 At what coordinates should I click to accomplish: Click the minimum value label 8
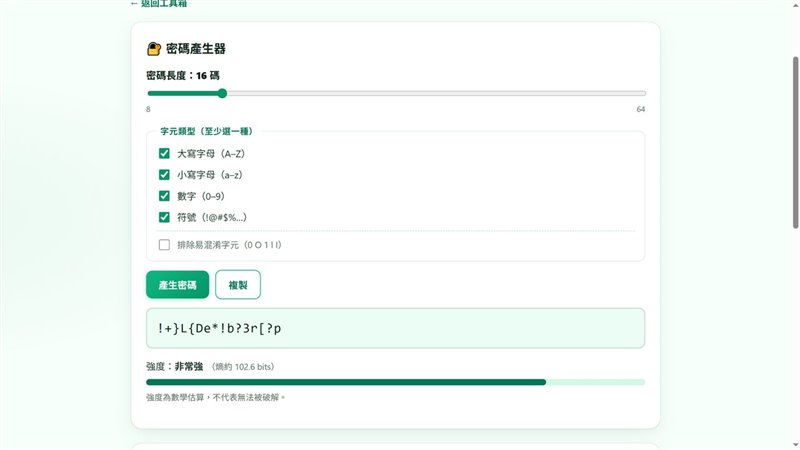pos(148,109)
